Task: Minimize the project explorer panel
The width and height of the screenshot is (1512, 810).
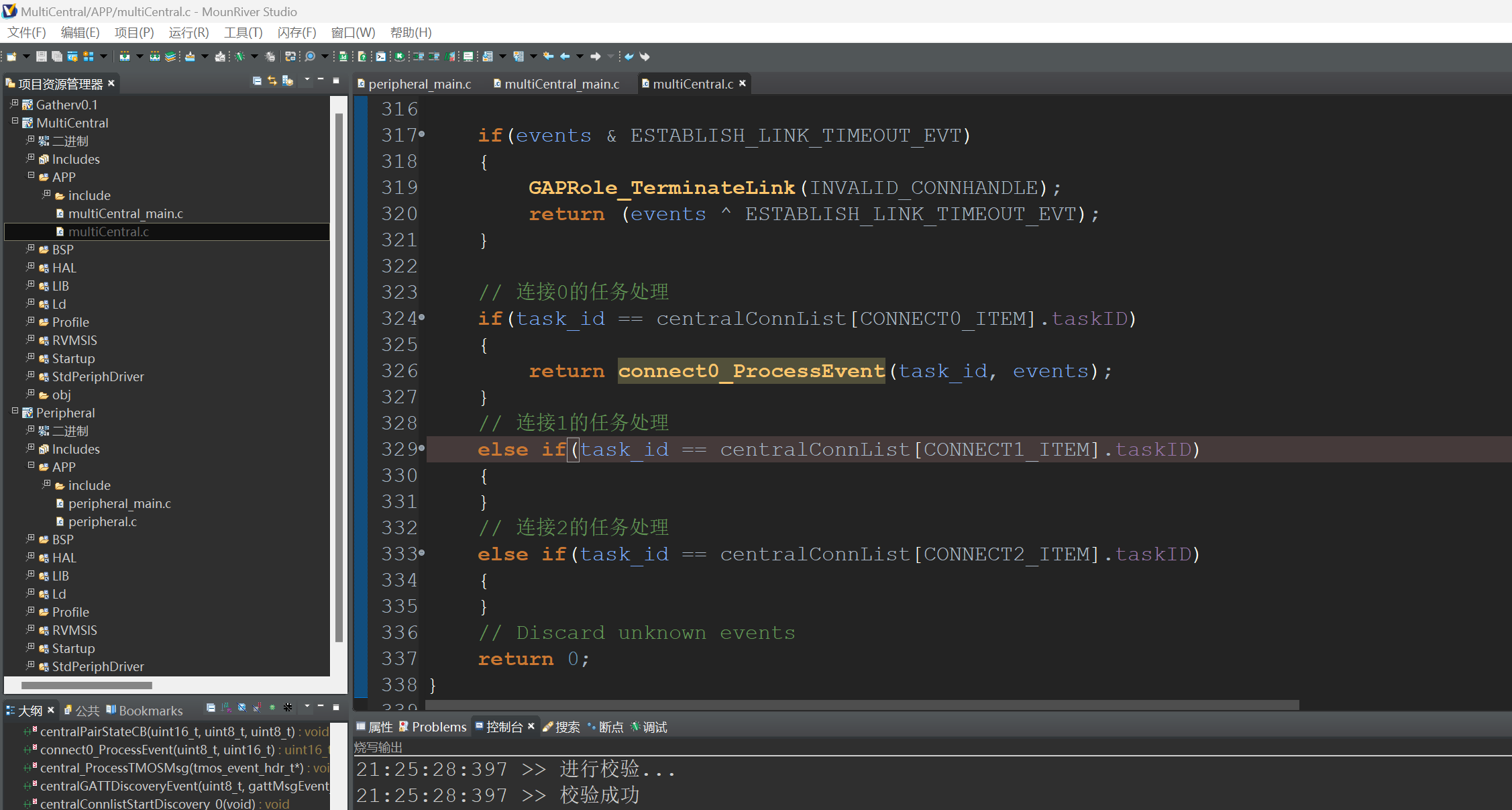Action: click(321, 80)
